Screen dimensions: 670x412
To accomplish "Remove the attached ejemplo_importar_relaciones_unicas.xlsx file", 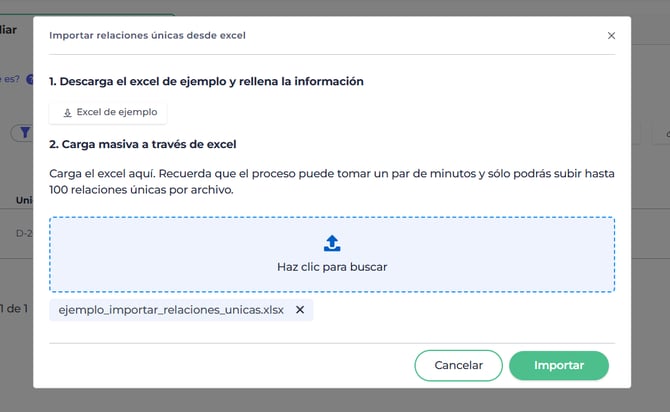I will pos(300,310).
